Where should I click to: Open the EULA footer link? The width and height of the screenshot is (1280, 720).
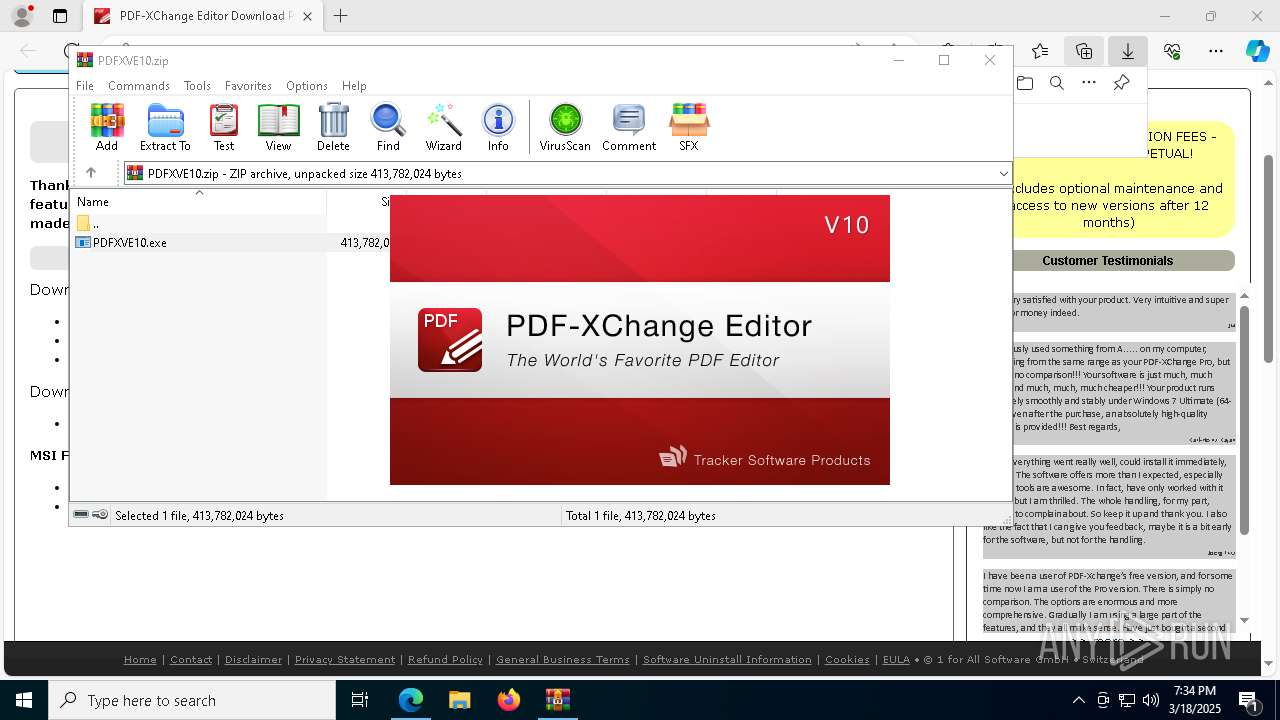[896, 659]
